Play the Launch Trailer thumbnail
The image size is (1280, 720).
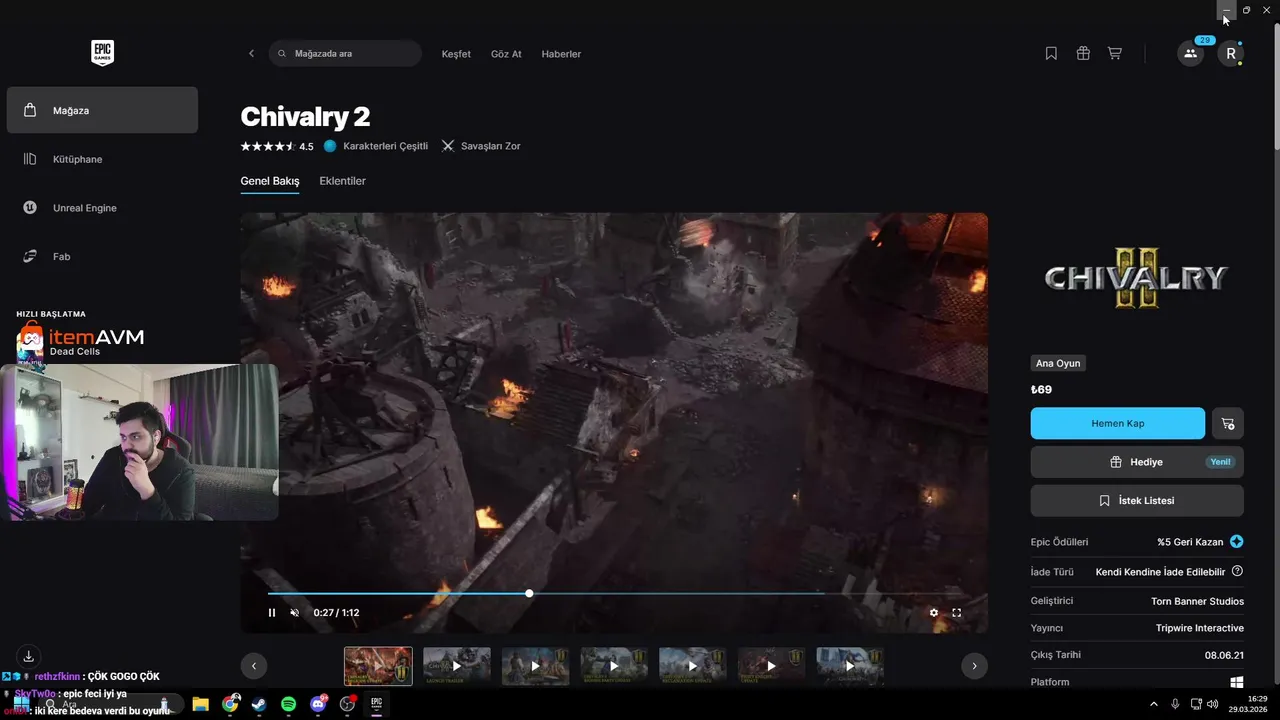tap(457, 666)
